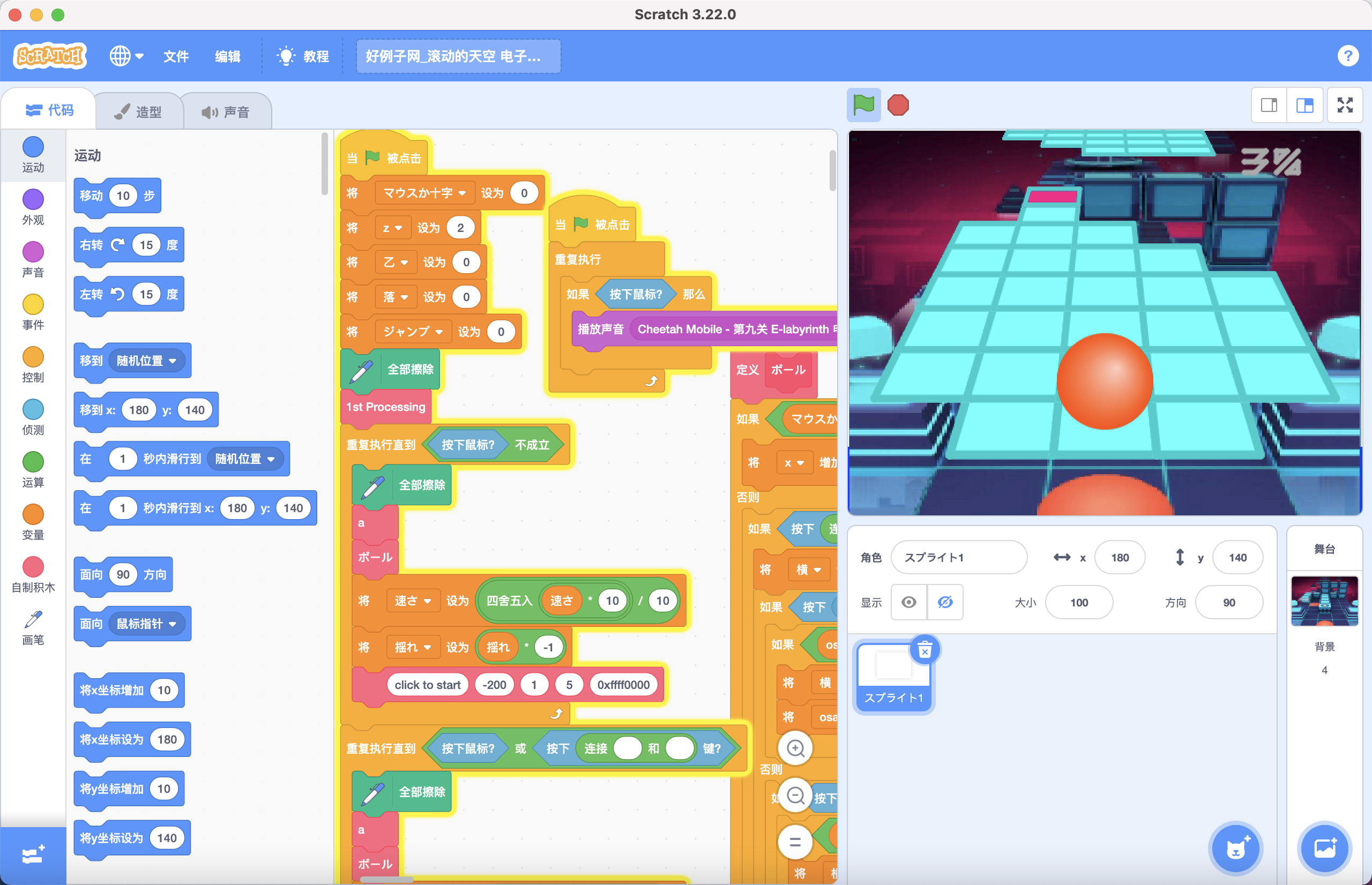Image resolution: width=1372 pixels, height=885 pixels.
Task: Open the 揺れ variable dropdown
Action: pyautogui.click(x=413, y=648)
